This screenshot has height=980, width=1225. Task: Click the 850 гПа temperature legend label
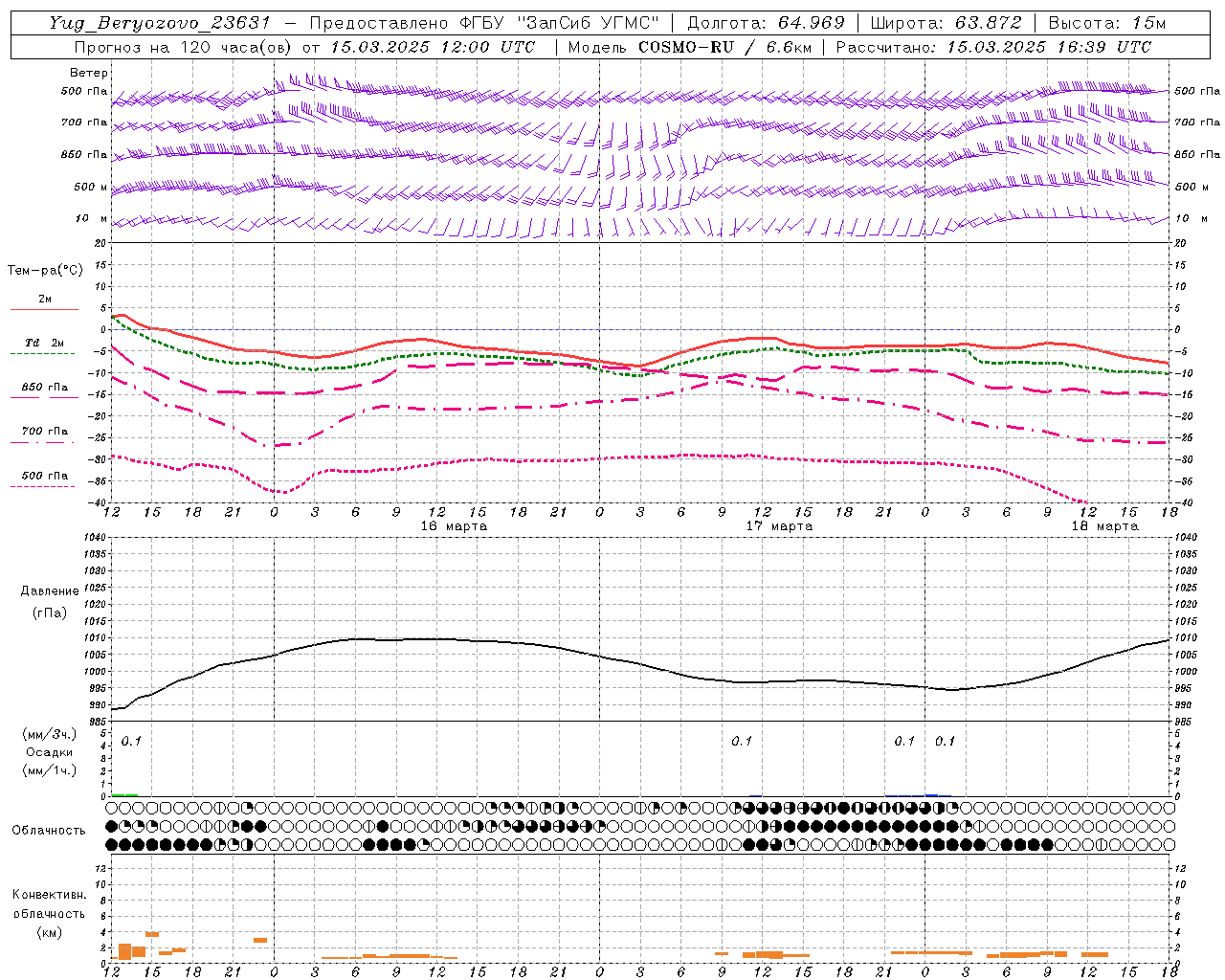(x=45, y=388)
